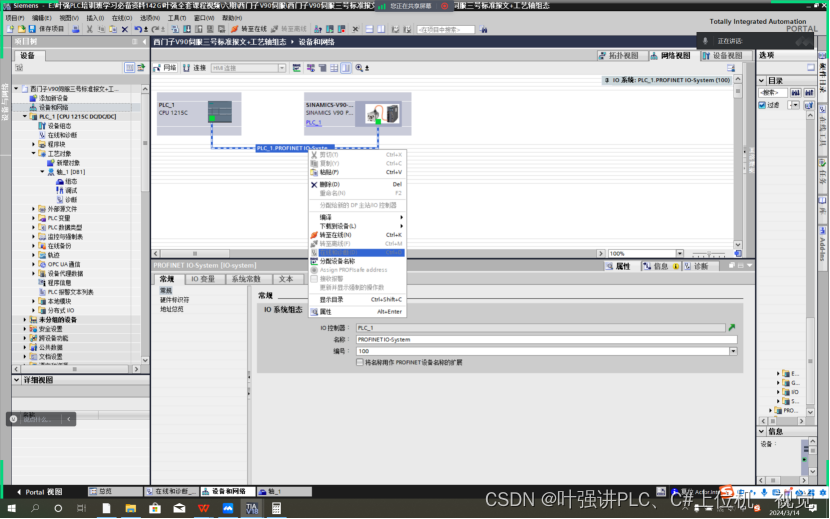Click the zoom magnifier icon in network toolbar
Screen dimensions: 830x519
[359, 68]
